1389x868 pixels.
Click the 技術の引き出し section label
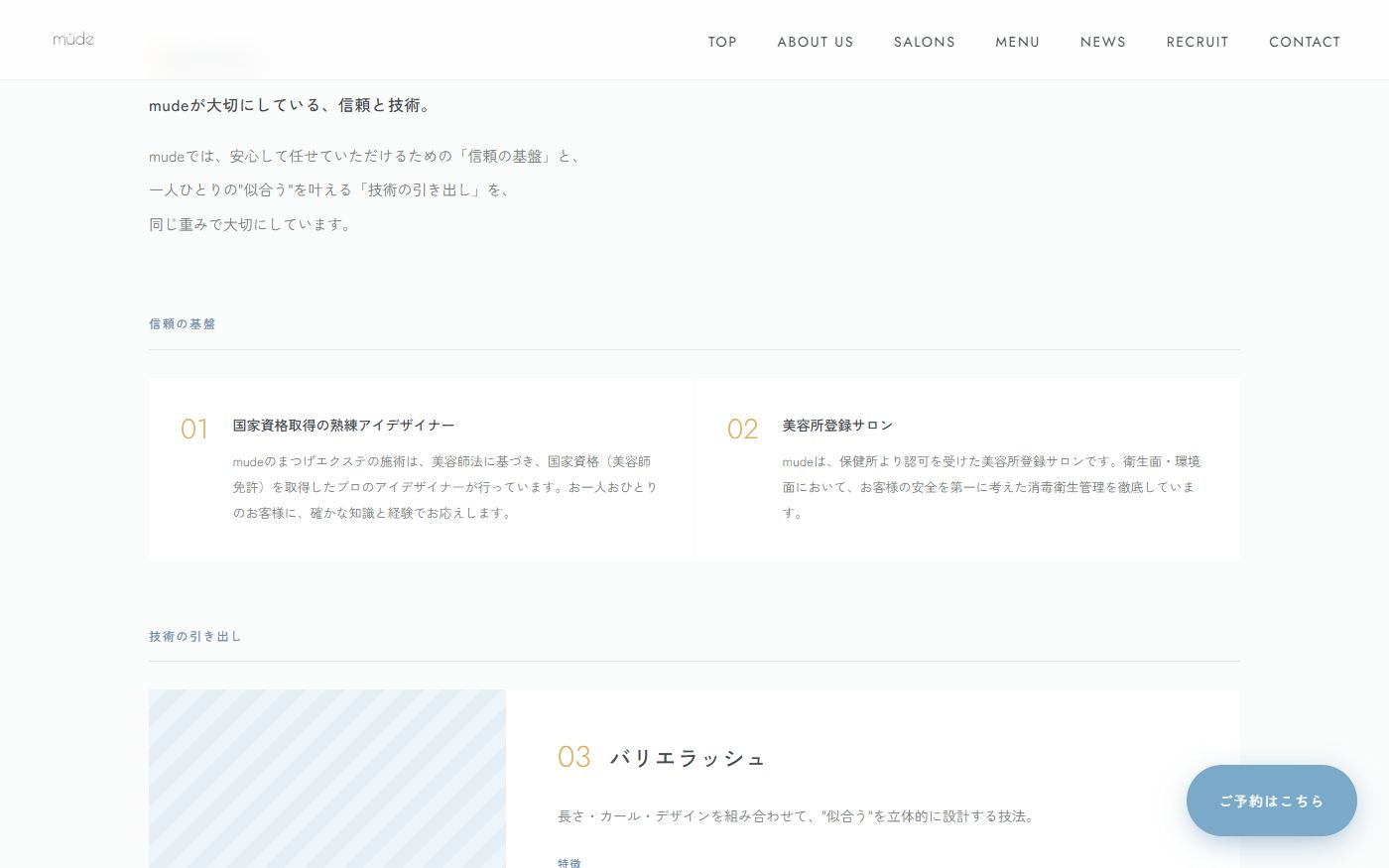(195, 636)
